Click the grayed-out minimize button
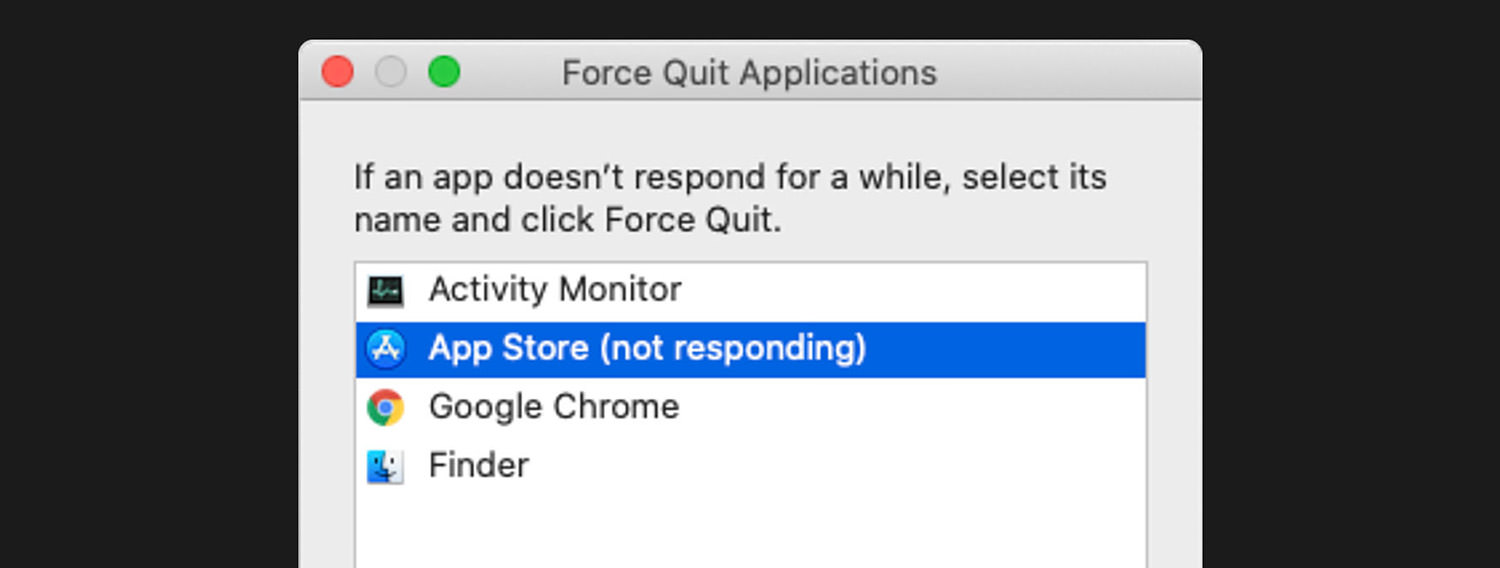 pyautogui.click(x=391, y=72)
